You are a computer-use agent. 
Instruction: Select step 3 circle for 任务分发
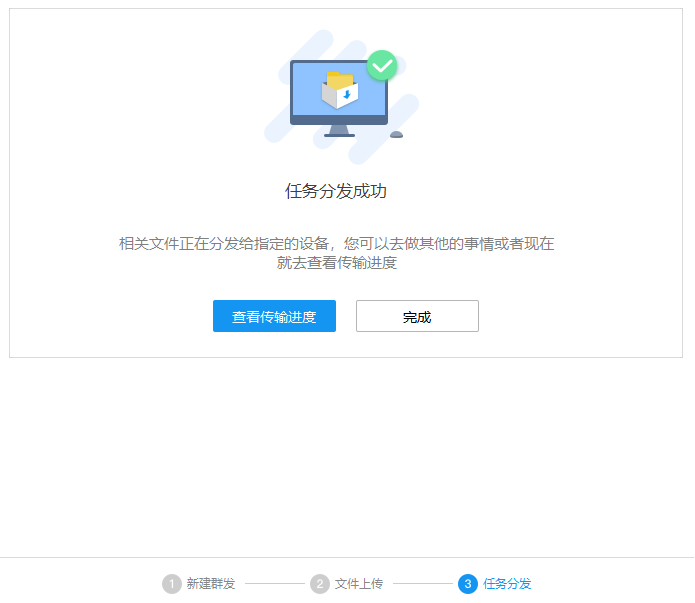(x=468, y=584)
